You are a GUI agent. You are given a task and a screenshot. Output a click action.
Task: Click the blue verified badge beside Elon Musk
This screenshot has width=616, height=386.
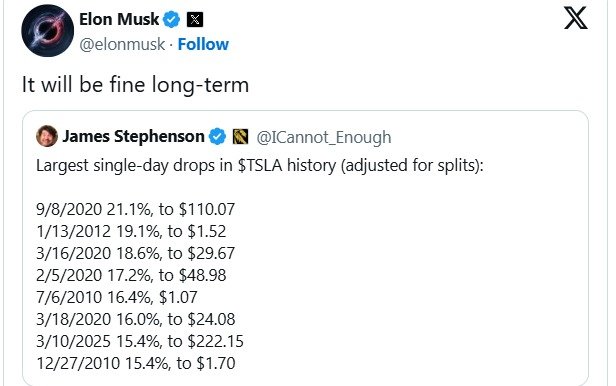point(171,19)
